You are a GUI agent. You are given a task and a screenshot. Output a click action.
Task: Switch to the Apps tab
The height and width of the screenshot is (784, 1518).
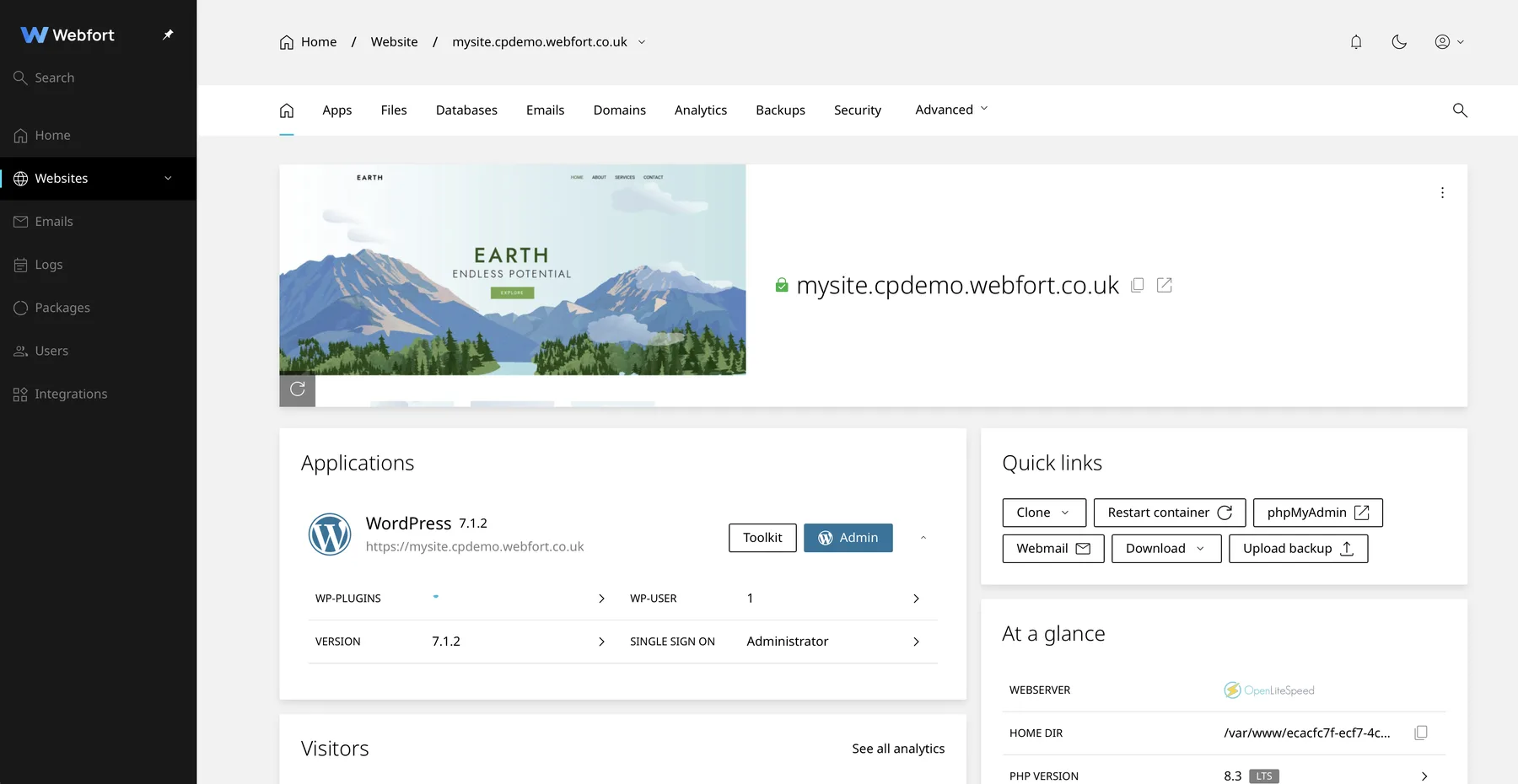(337, 110)
